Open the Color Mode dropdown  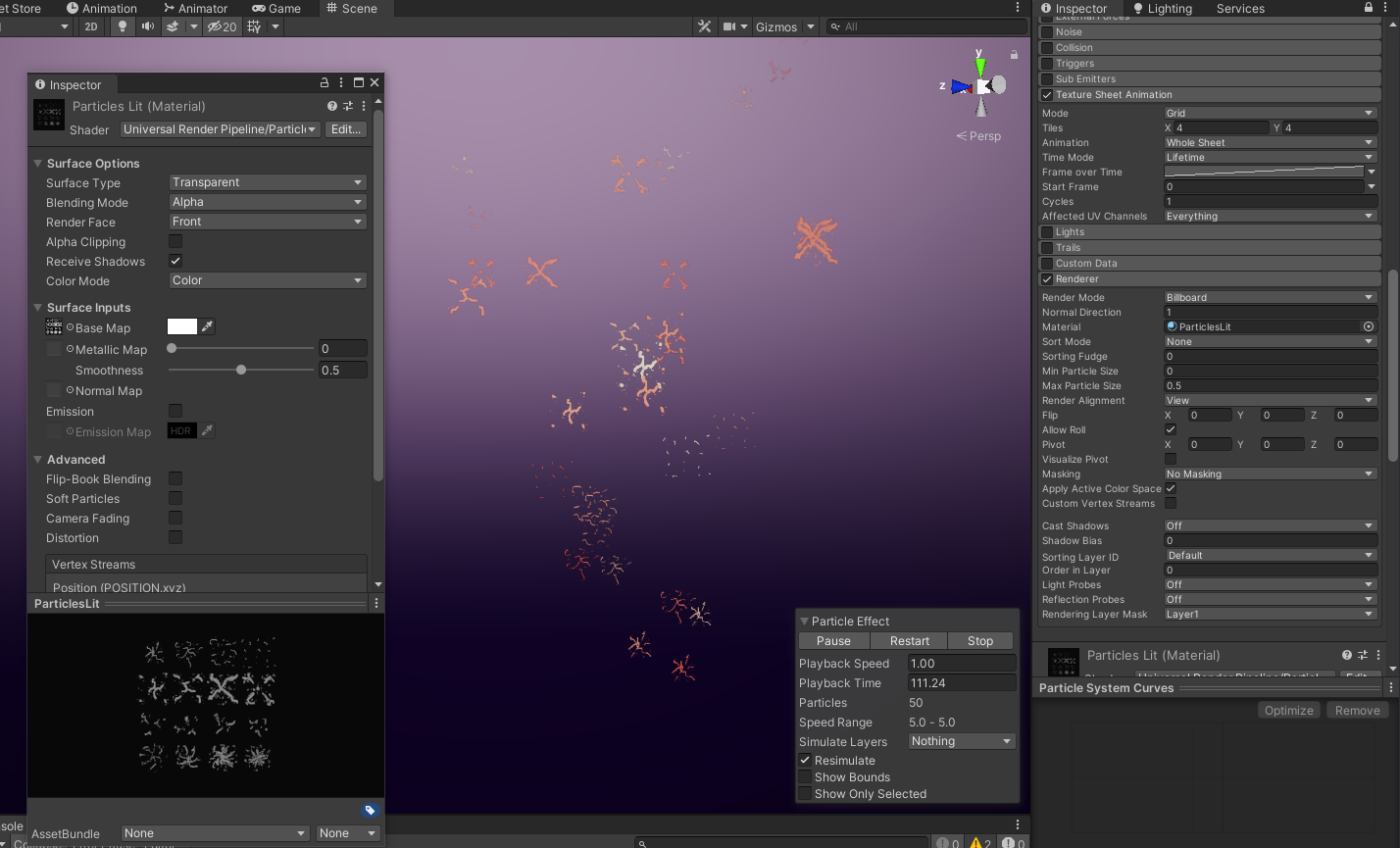point(268,280)
